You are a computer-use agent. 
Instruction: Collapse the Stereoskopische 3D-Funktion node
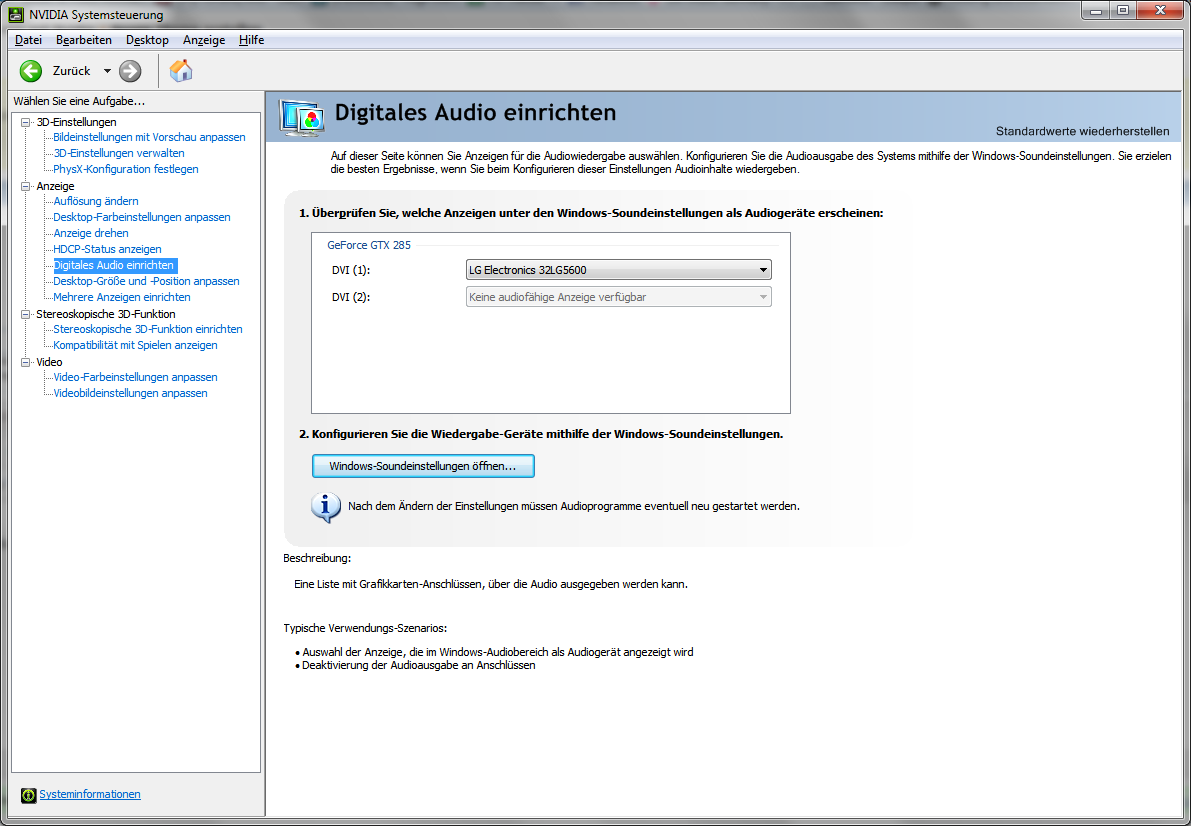point(26,314)
